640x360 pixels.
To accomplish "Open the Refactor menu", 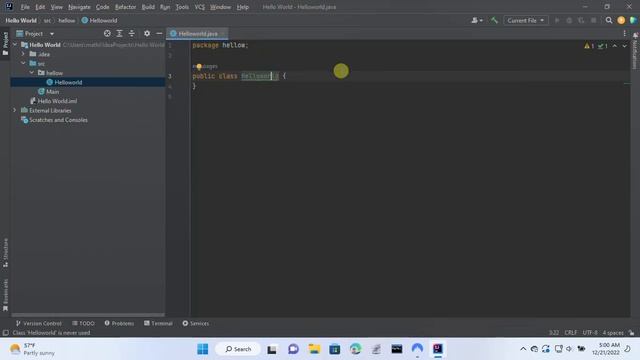I will (x=125, y=7).
